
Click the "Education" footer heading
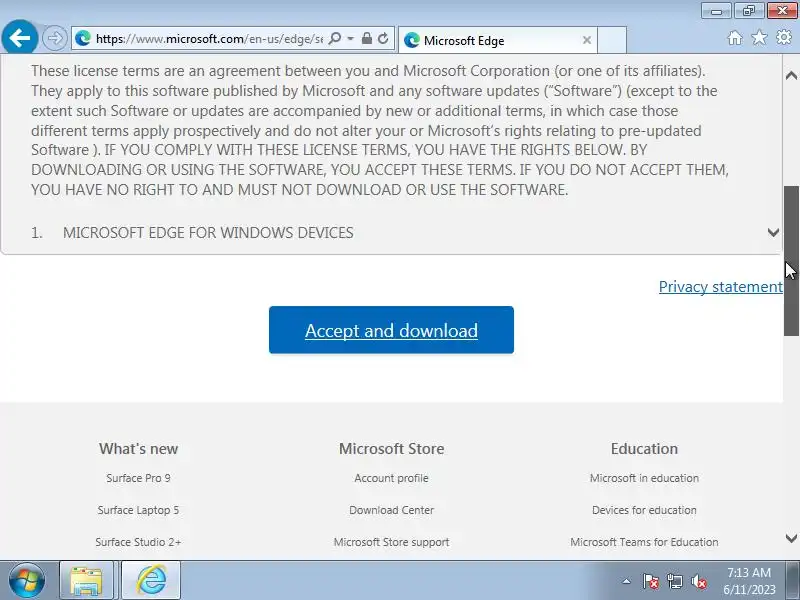(x=644, y=448)
